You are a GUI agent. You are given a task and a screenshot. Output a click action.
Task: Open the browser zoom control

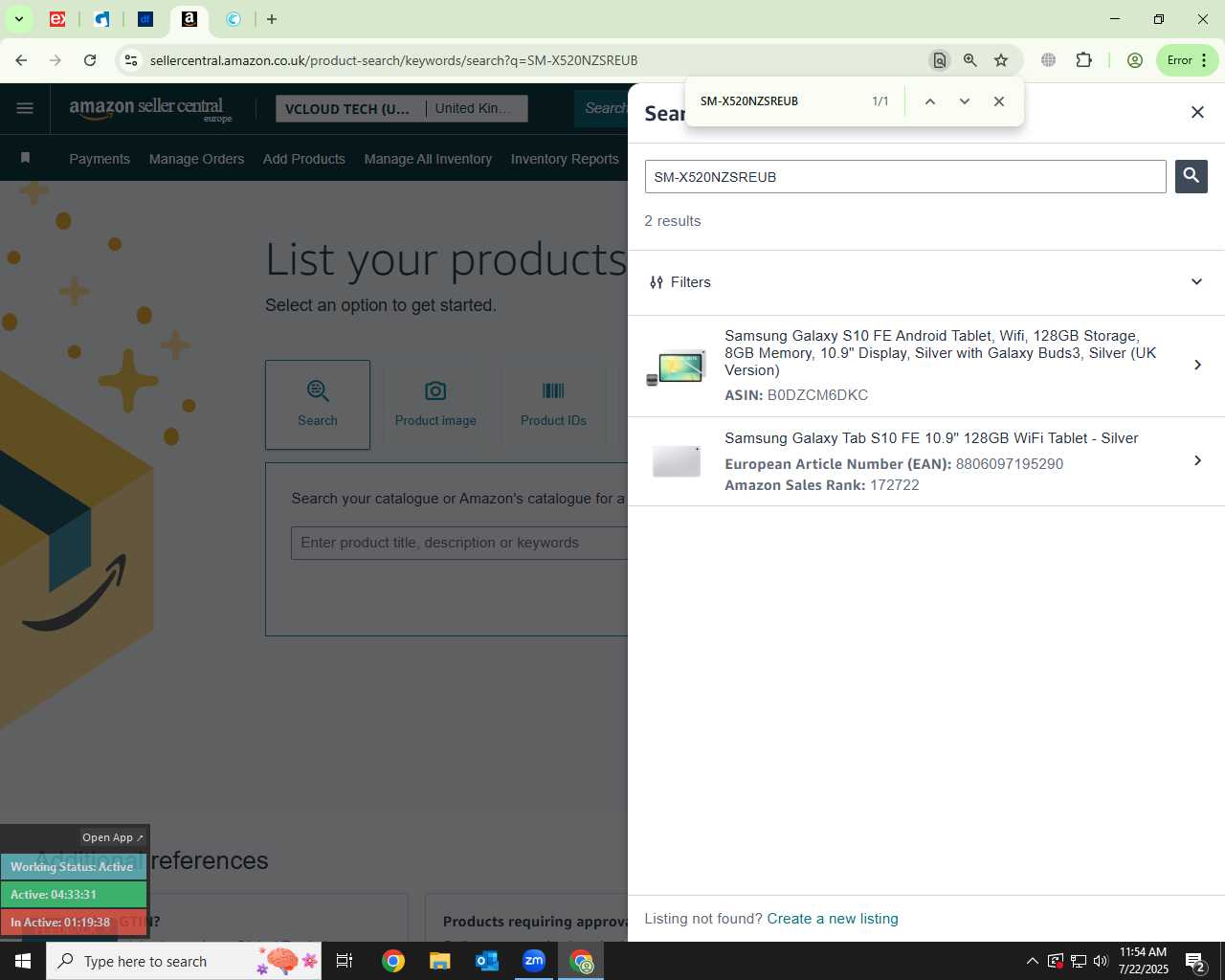tap(969, 60)
